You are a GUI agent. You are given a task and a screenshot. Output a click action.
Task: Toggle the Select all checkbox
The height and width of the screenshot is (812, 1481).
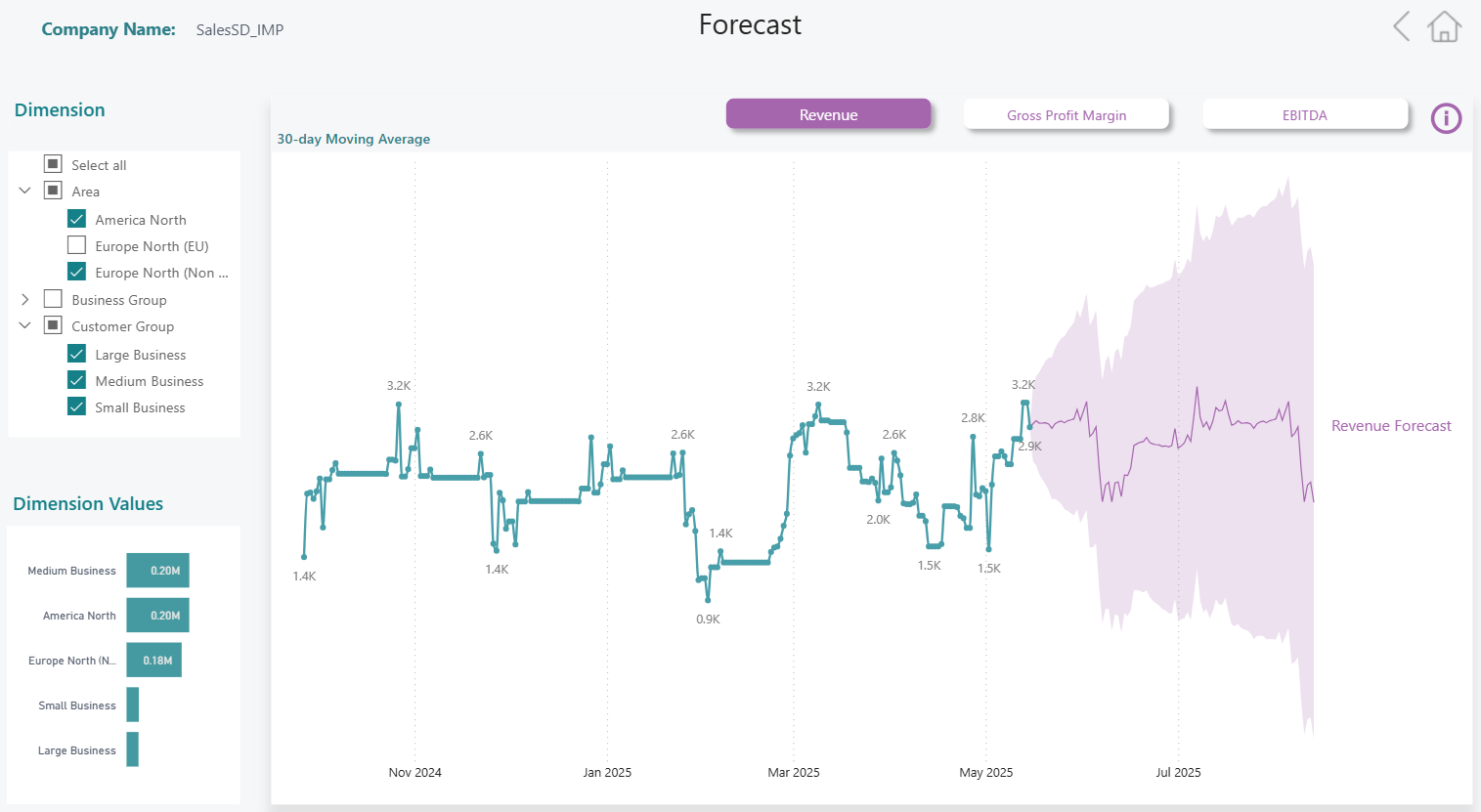tap(54, 164)
